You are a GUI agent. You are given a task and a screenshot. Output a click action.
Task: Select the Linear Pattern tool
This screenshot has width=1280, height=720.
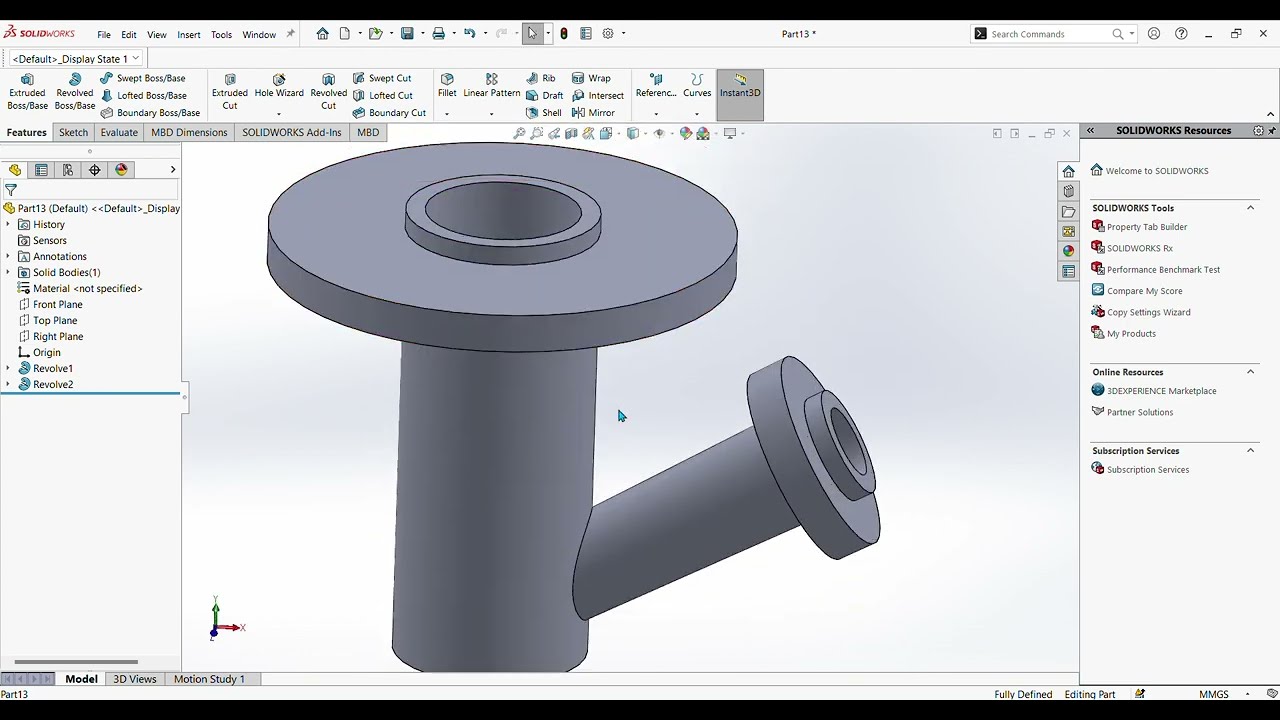491,86
